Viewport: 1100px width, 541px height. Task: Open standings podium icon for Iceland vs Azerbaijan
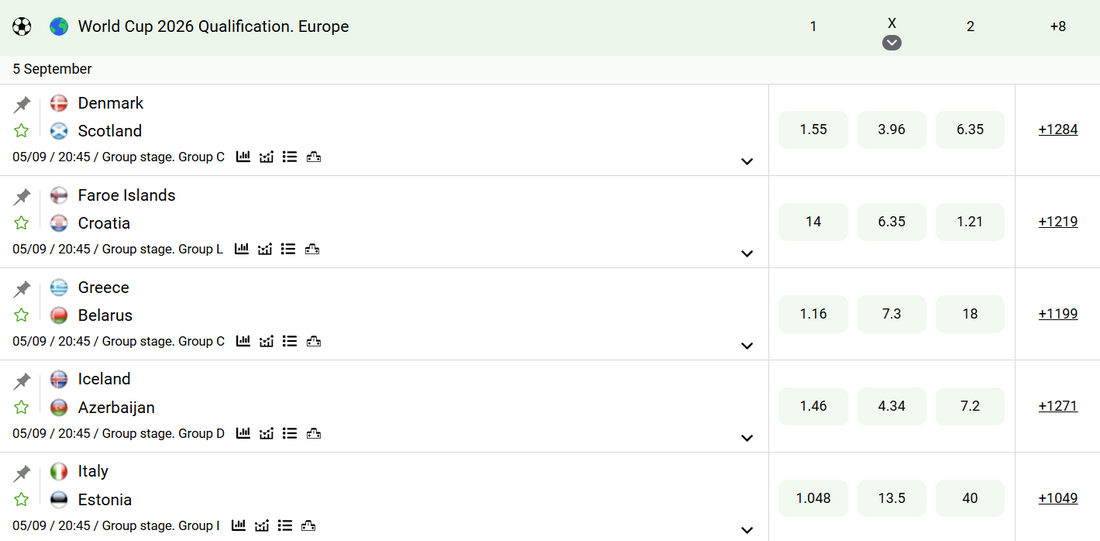[314, 434]
